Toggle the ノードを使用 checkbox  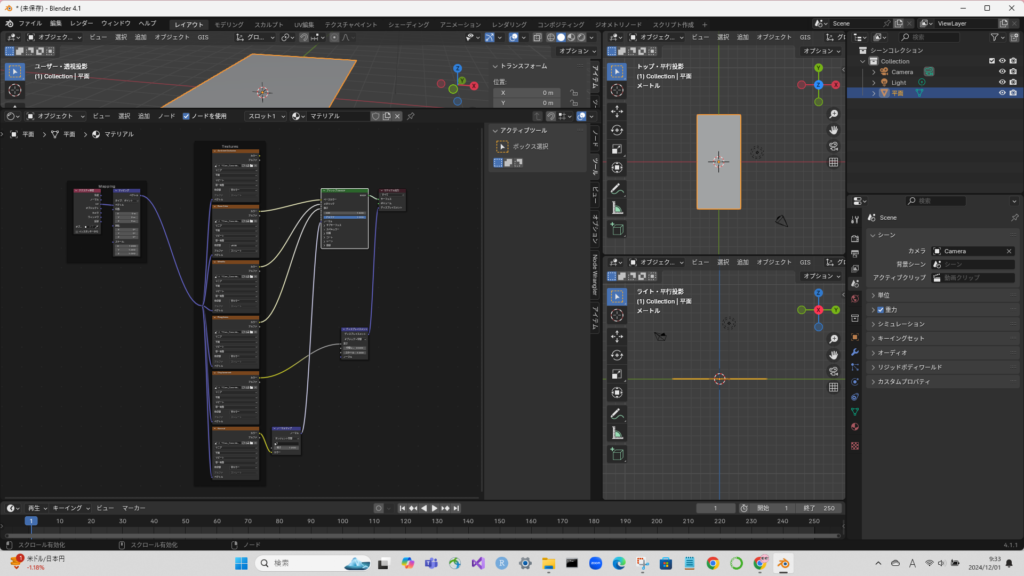pos(186,116)
